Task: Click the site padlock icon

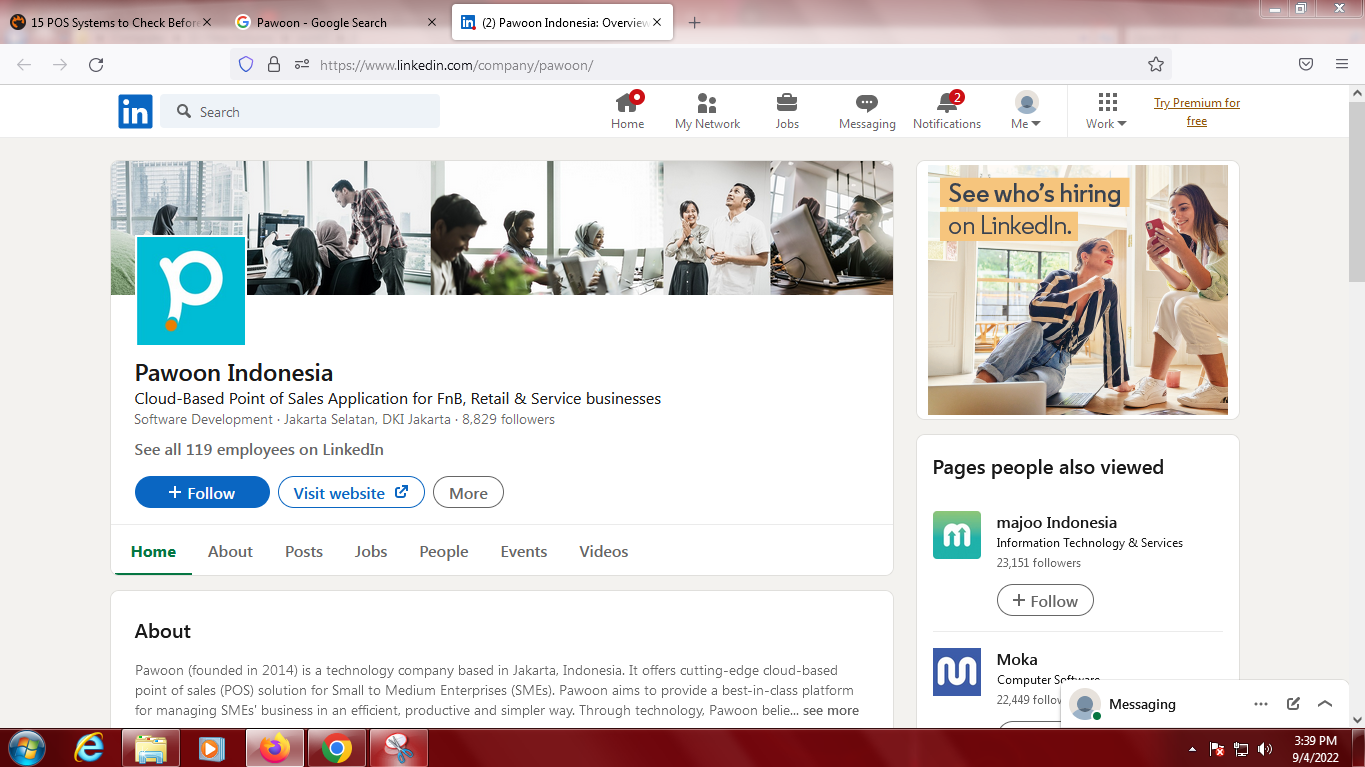Action: pyautogui.click(x=274, y=64)
